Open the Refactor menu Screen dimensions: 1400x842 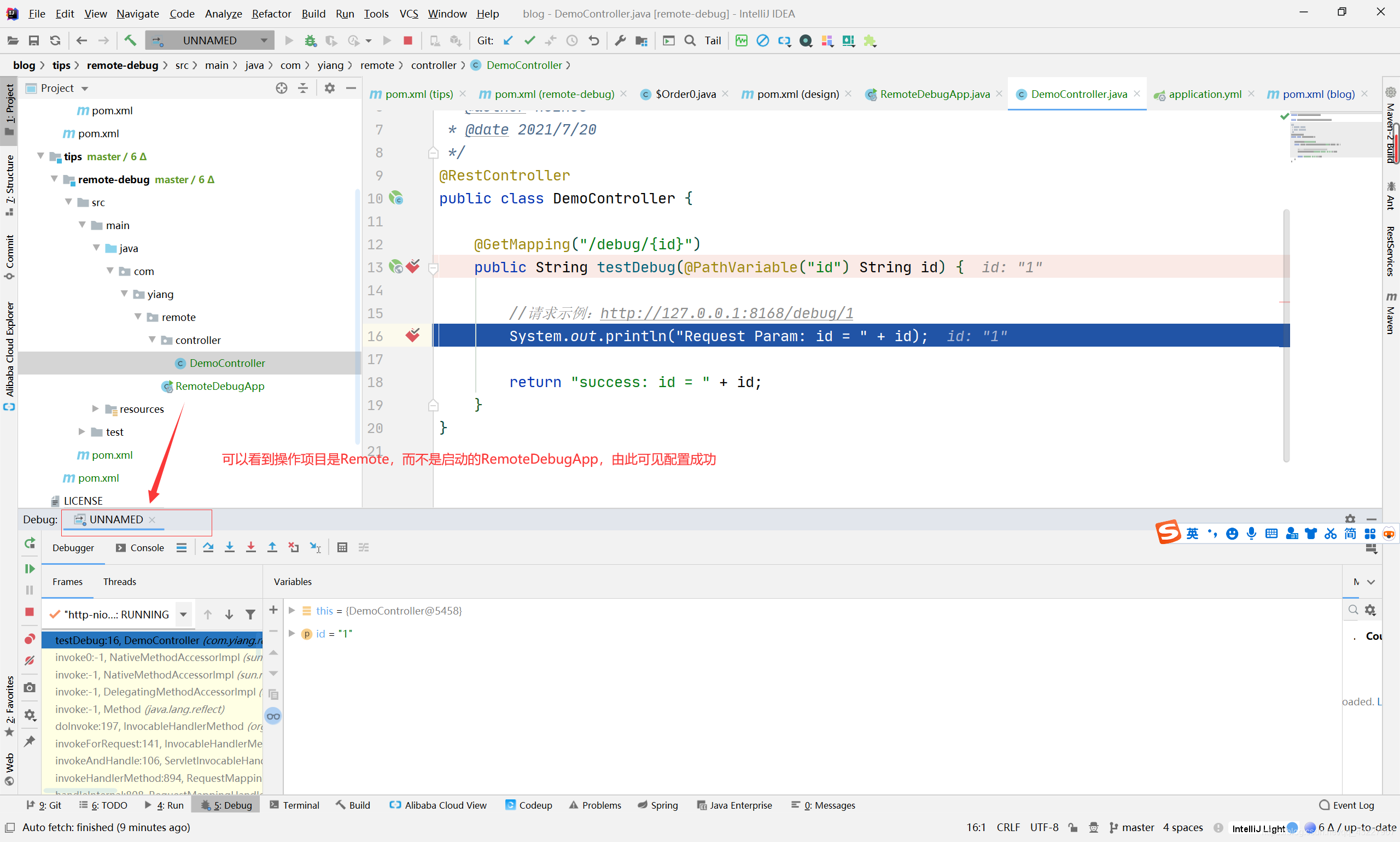coord(271,13)
